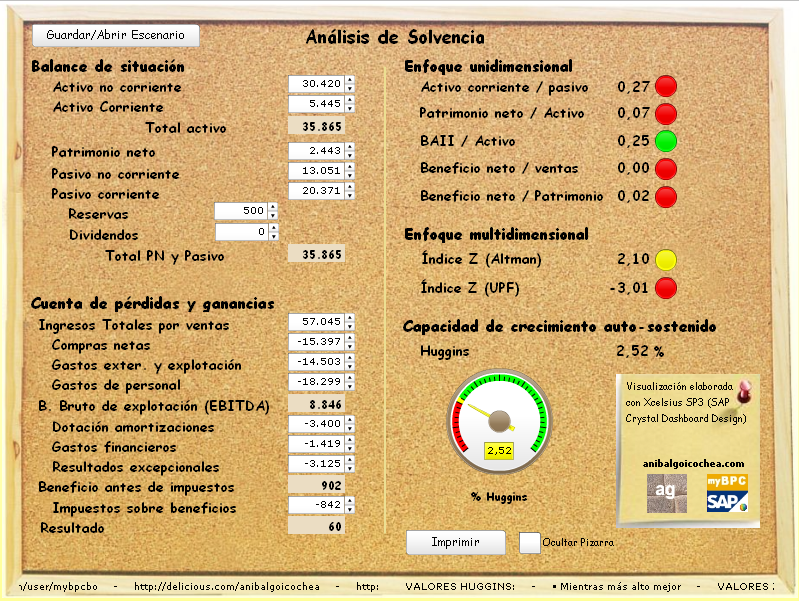799x601 pixels.
Task: Click the stepper arrows for Gastos de personal
Action: pos(350,382)
